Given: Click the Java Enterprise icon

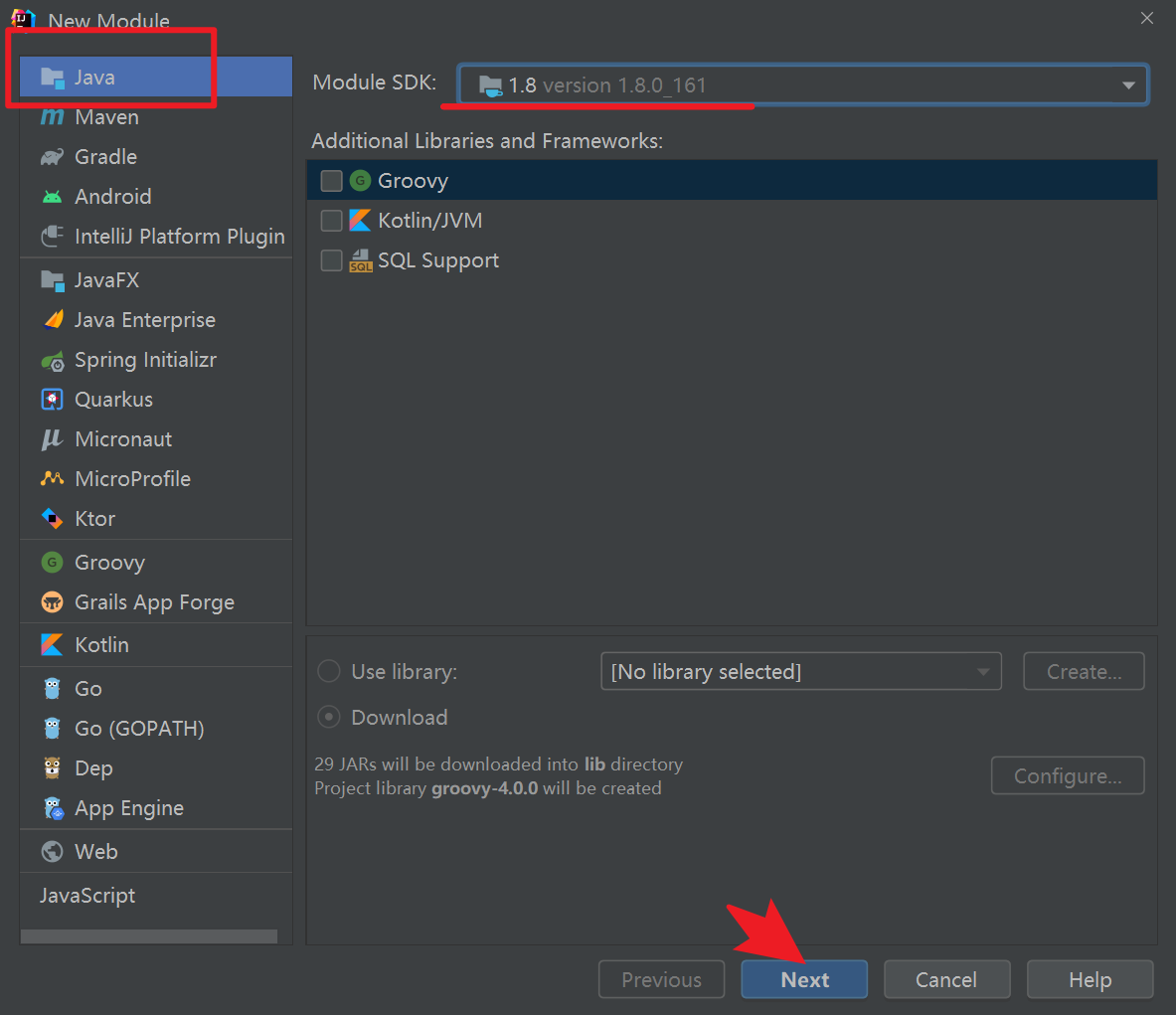Looking at the screenshot, I should point(53,319).
